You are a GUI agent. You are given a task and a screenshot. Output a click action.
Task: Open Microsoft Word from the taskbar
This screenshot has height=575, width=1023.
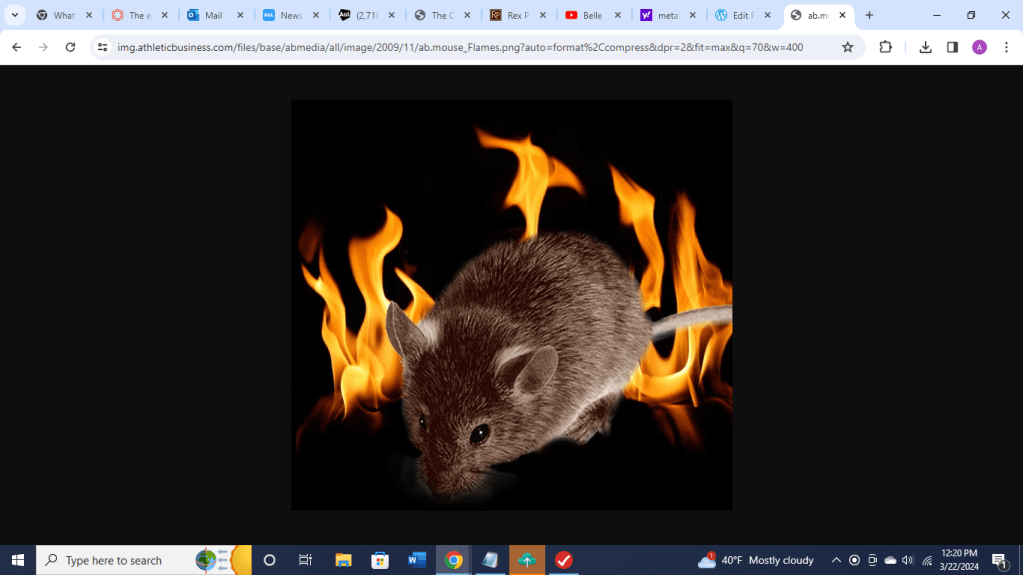point(417,560)
